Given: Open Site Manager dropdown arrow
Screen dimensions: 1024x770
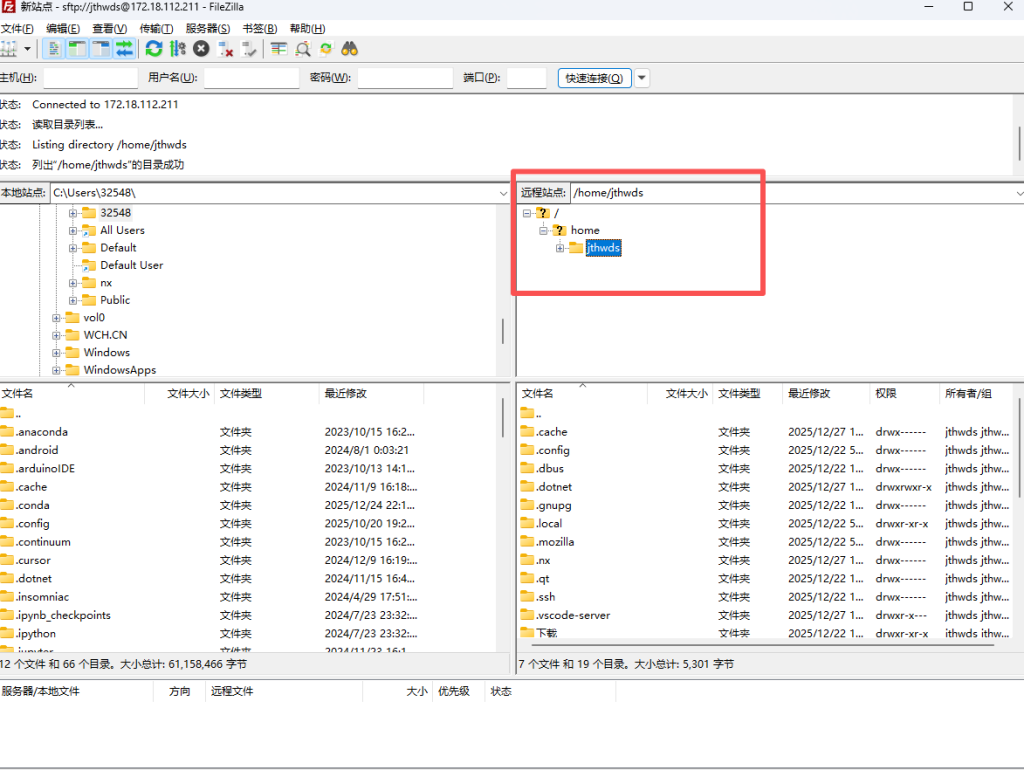Looking at the screenshot, I should 28,48.
